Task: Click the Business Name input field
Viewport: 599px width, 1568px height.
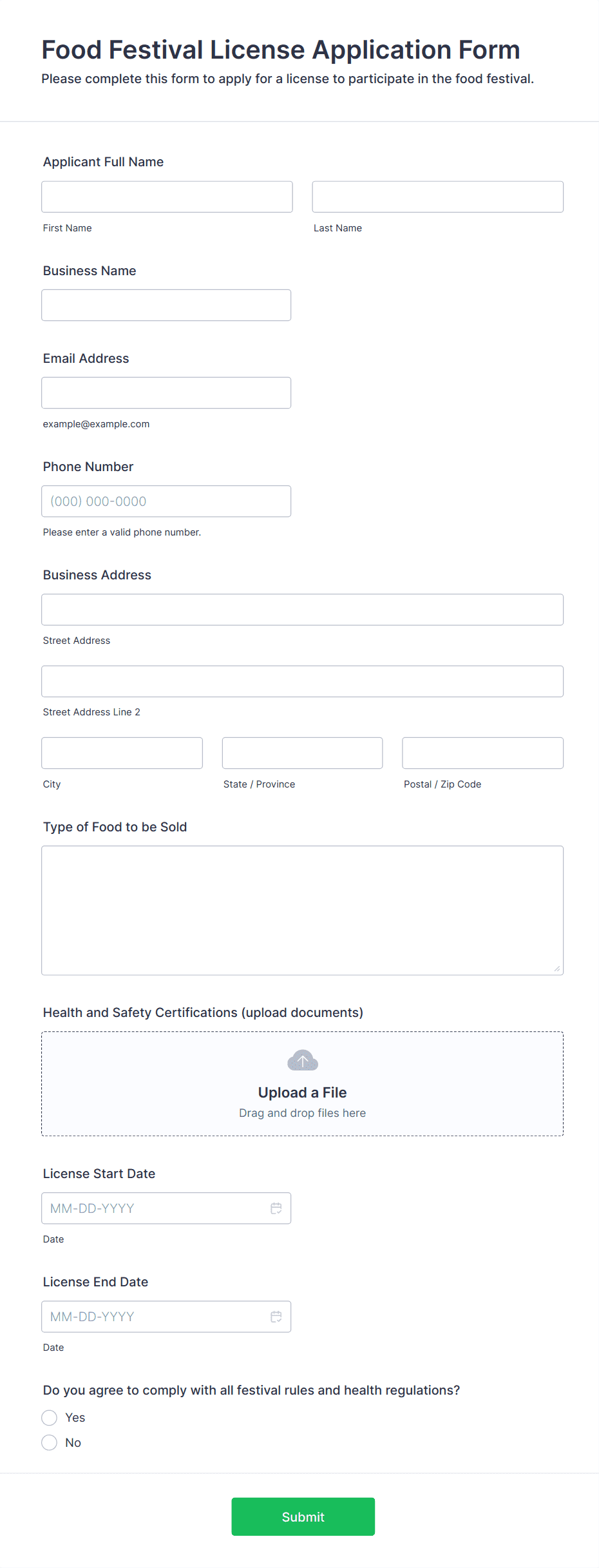Action: pos(166,305)
